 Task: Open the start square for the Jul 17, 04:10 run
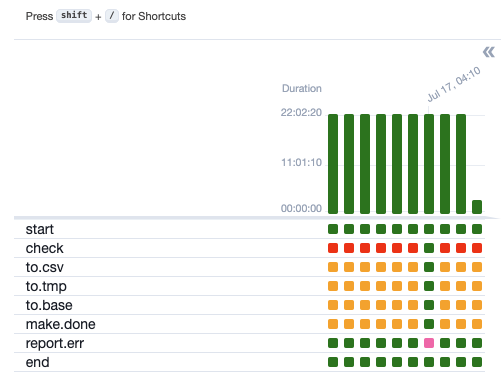[x=429, y=229]
